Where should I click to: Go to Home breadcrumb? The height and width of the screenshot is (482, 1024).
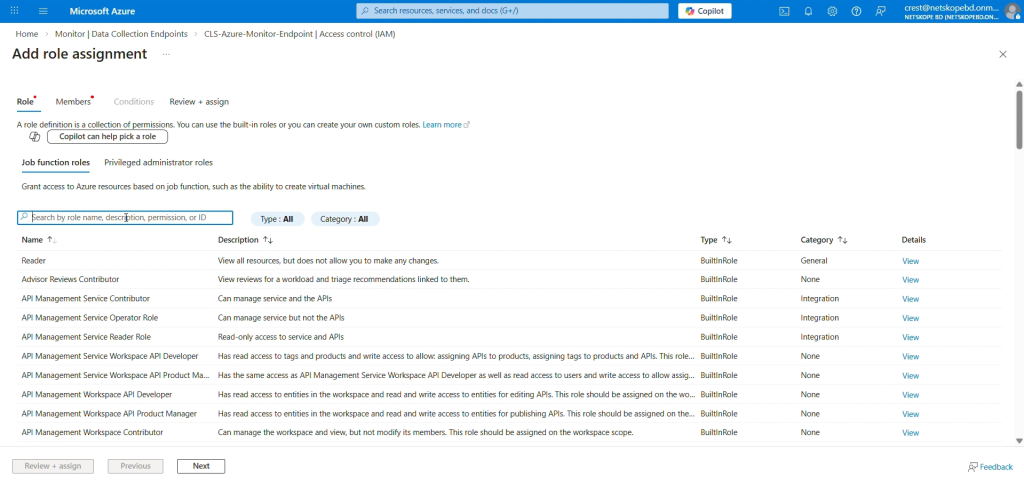[x=27, y=34]
